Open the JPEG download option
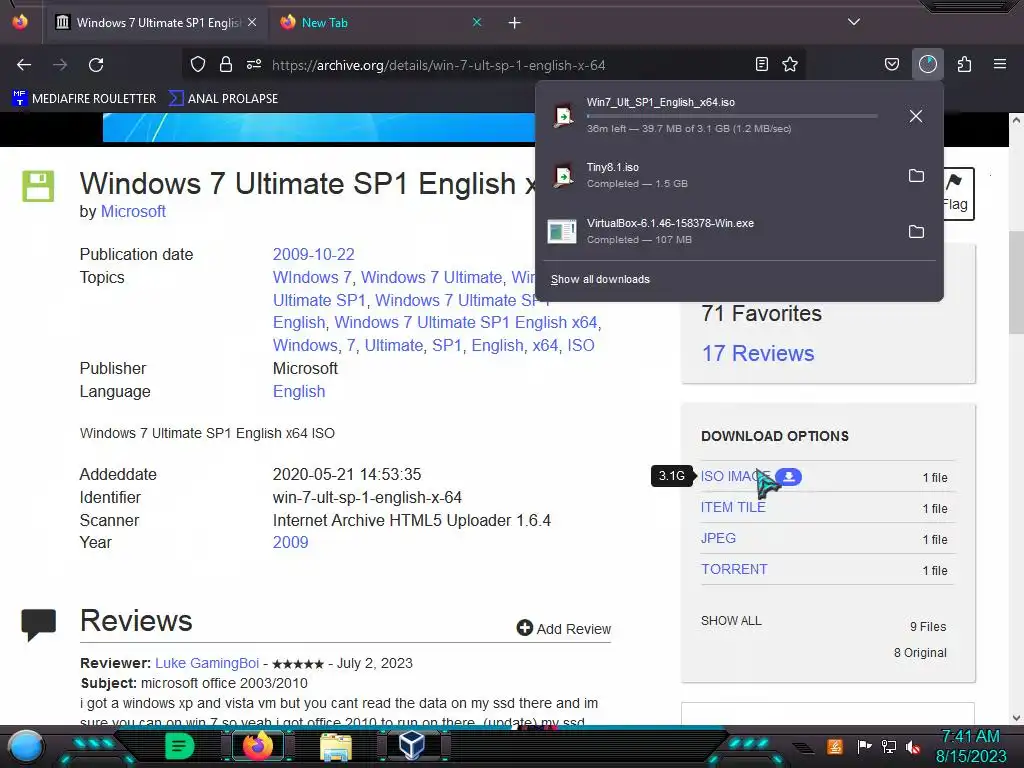The height and width of the screenshot is (768, 1024). tap(718, 538)
